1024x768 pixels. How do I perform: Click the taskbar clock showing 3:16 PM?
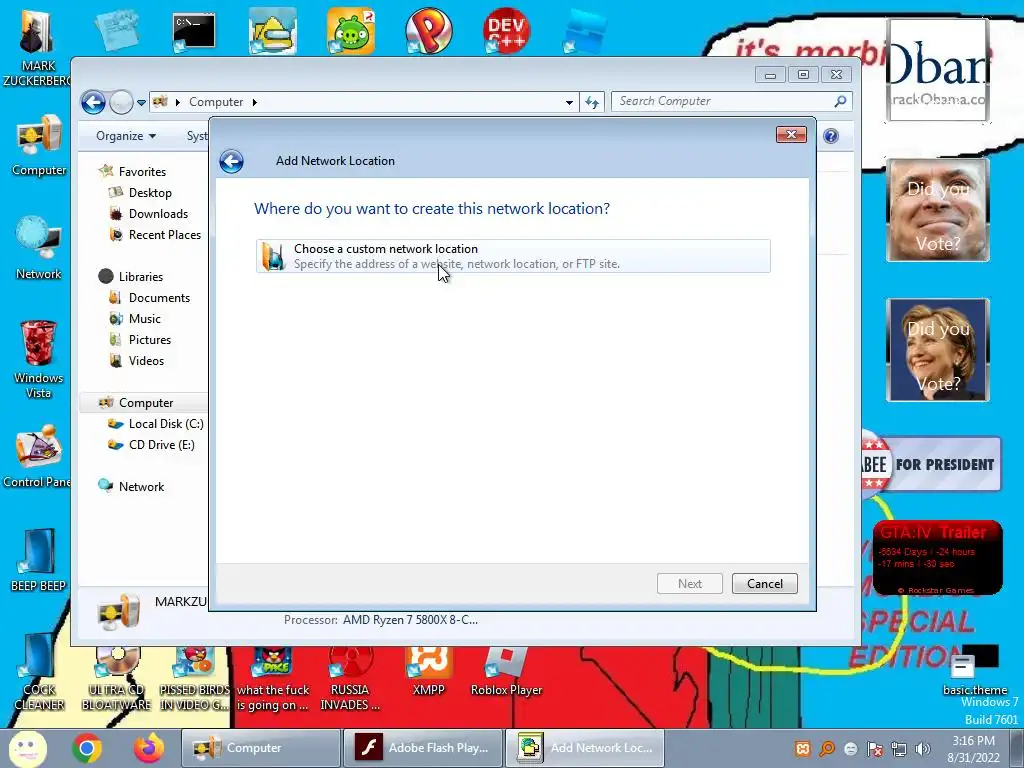(974, 749)
